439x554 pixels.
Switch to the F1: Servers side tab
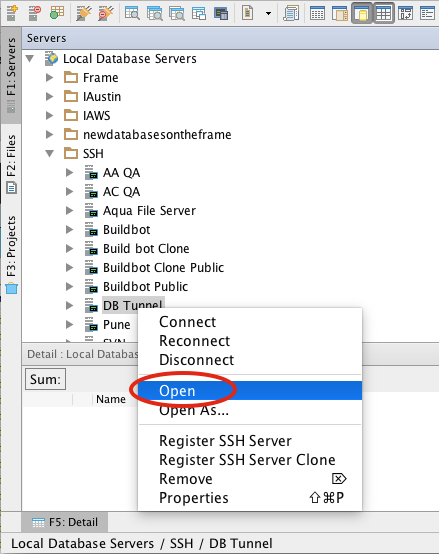pos(11,75)
